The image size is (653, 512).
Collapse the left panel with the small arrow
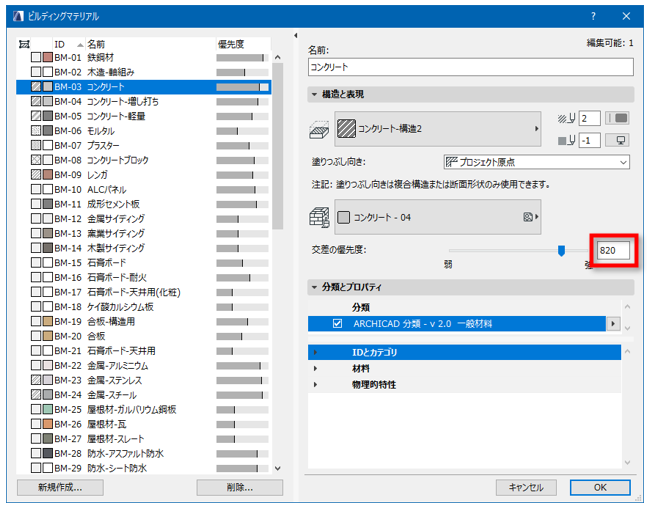pyautogui.click(x=296, y=36)
